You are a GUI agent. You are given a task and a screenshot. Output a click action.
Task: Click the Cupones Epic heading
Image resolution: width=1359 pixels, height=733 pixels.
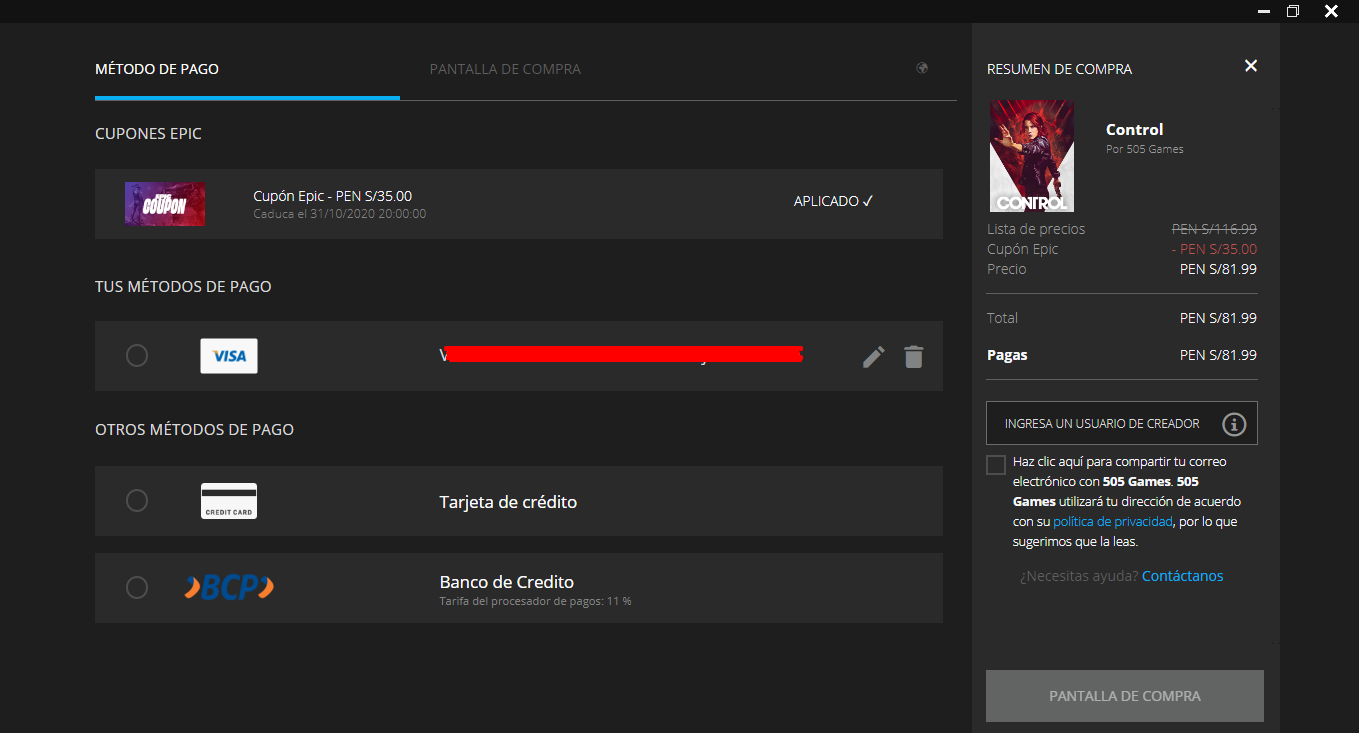[x=148, y=133]
